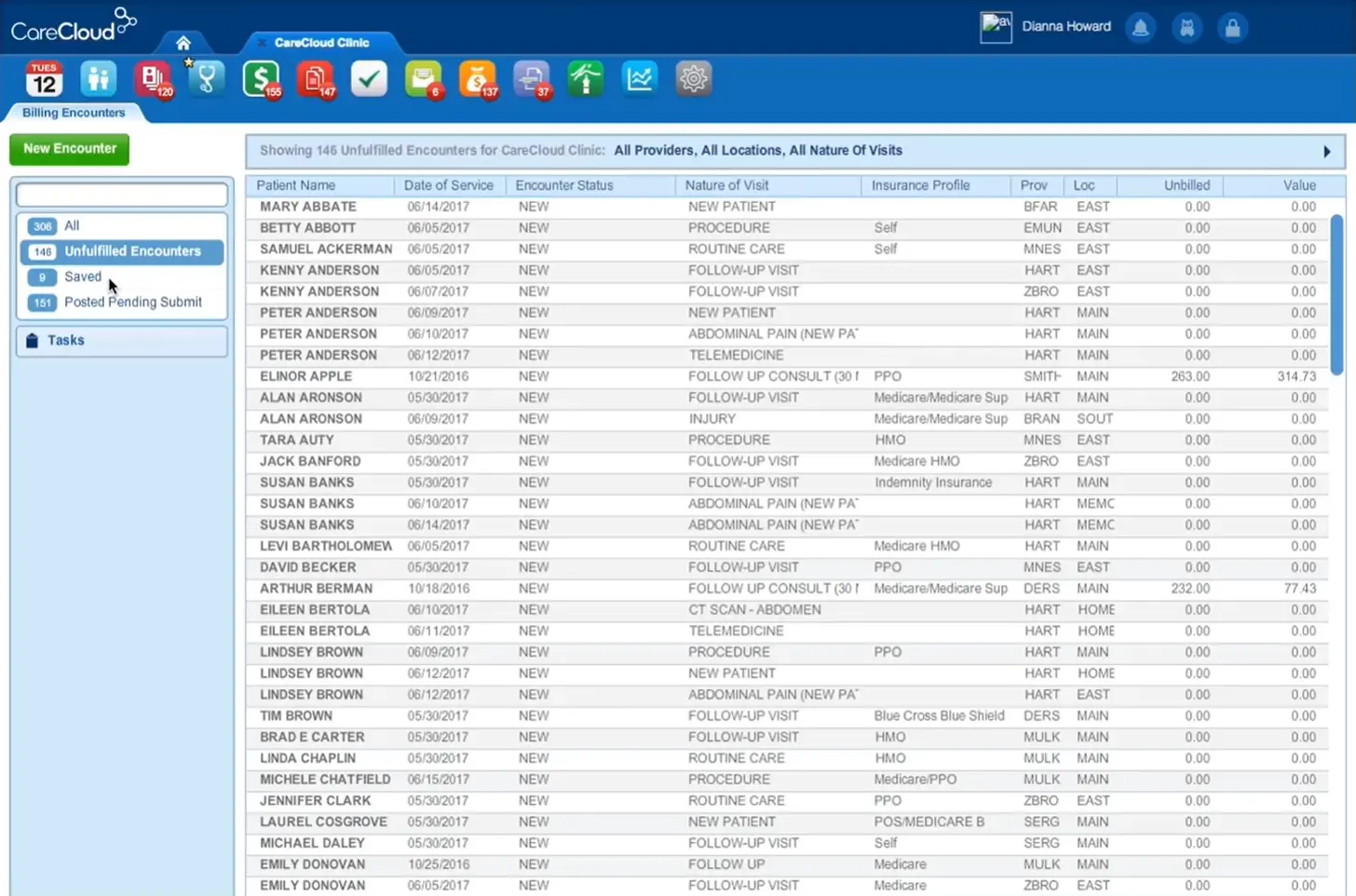Sort by Date of Service column header

click(450, 185)
